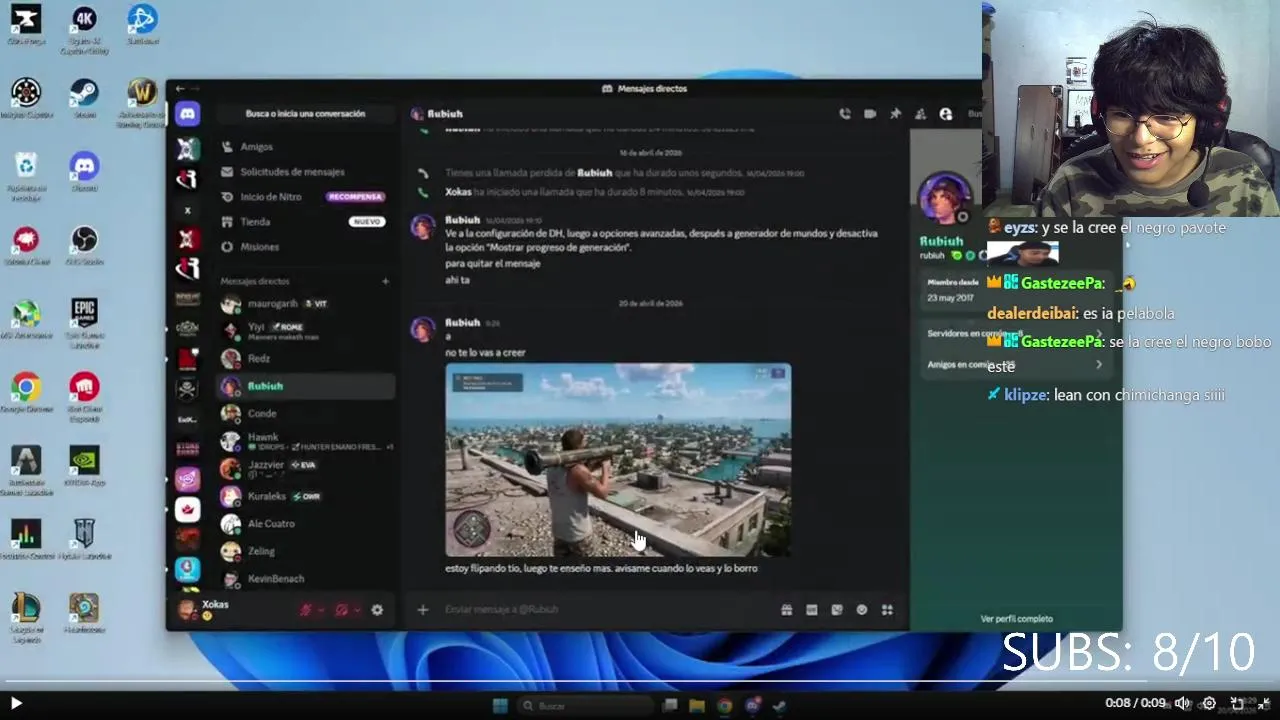Click the Hearthstone desktop icon
1280x720 pixels.
[x=84, y=614]
